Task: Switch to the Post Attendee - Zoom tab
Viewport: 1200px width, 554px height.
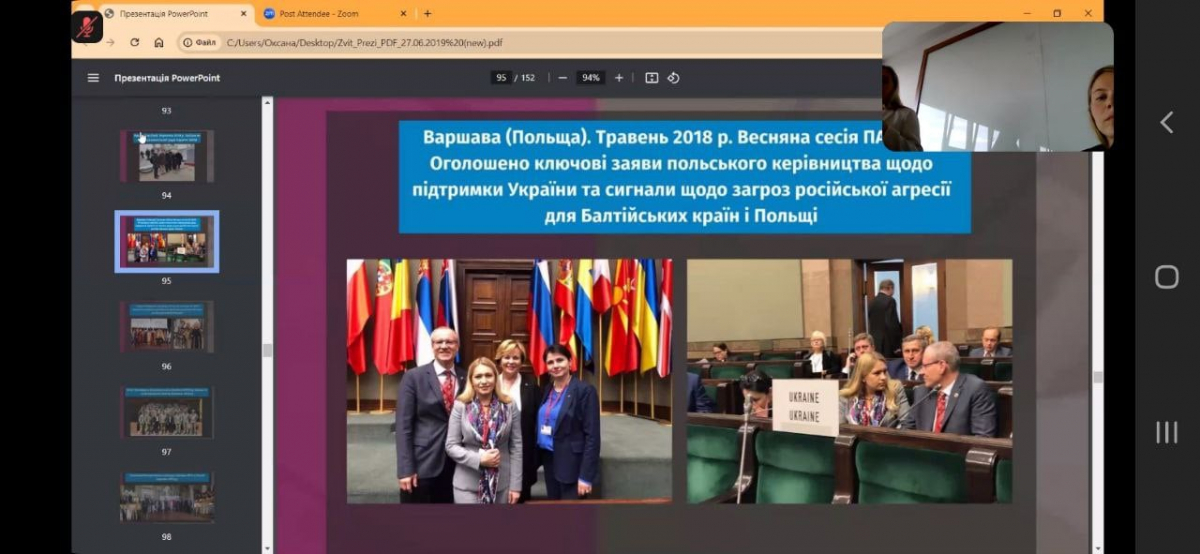Action: [x=336, y=14]
